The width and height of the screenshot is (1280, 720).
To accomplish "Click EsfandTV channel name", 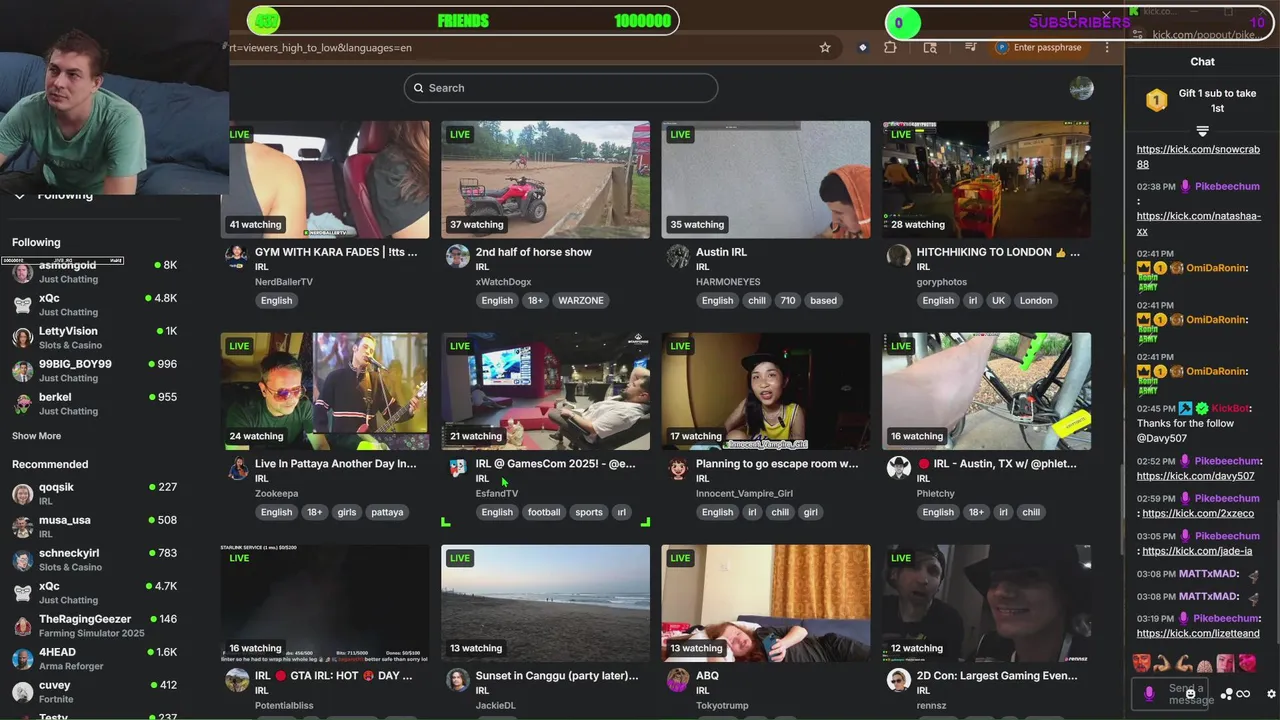I will [497, 493].
